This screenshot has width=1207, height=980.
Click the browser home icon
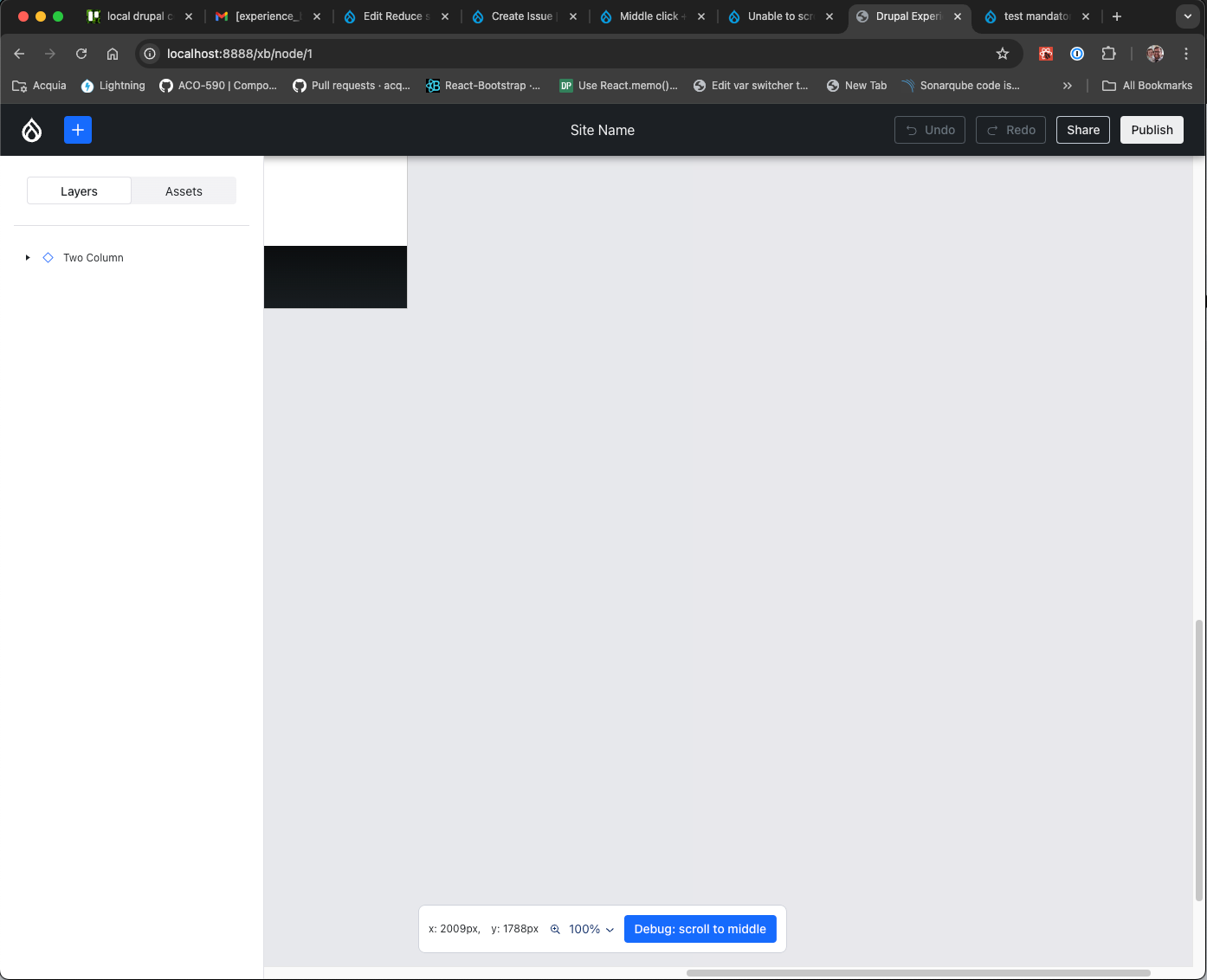113,53
